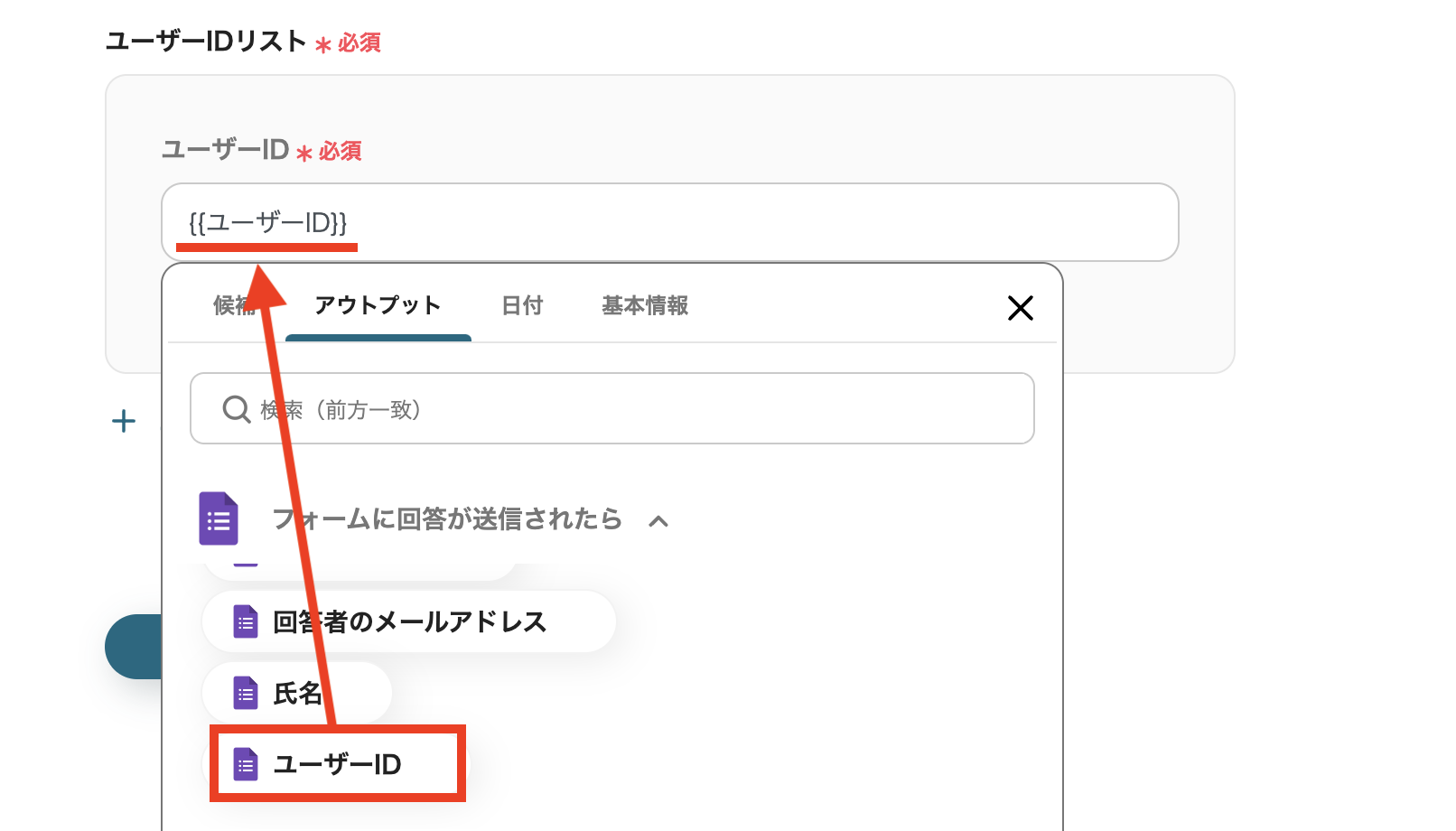Click the document icon beside 氏名
Image resolution: width=1456 pixels, height=831 pixels.
pyautogui.click(x=245, y=694)
